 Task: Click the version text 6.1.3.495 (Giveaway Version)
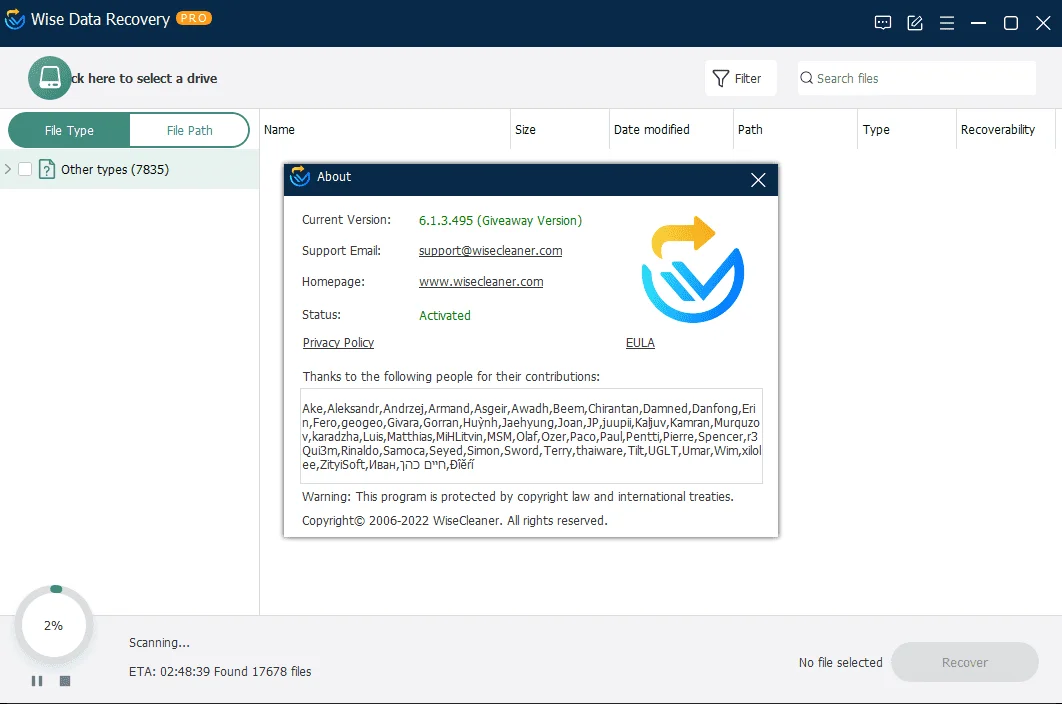click(500, 220)
